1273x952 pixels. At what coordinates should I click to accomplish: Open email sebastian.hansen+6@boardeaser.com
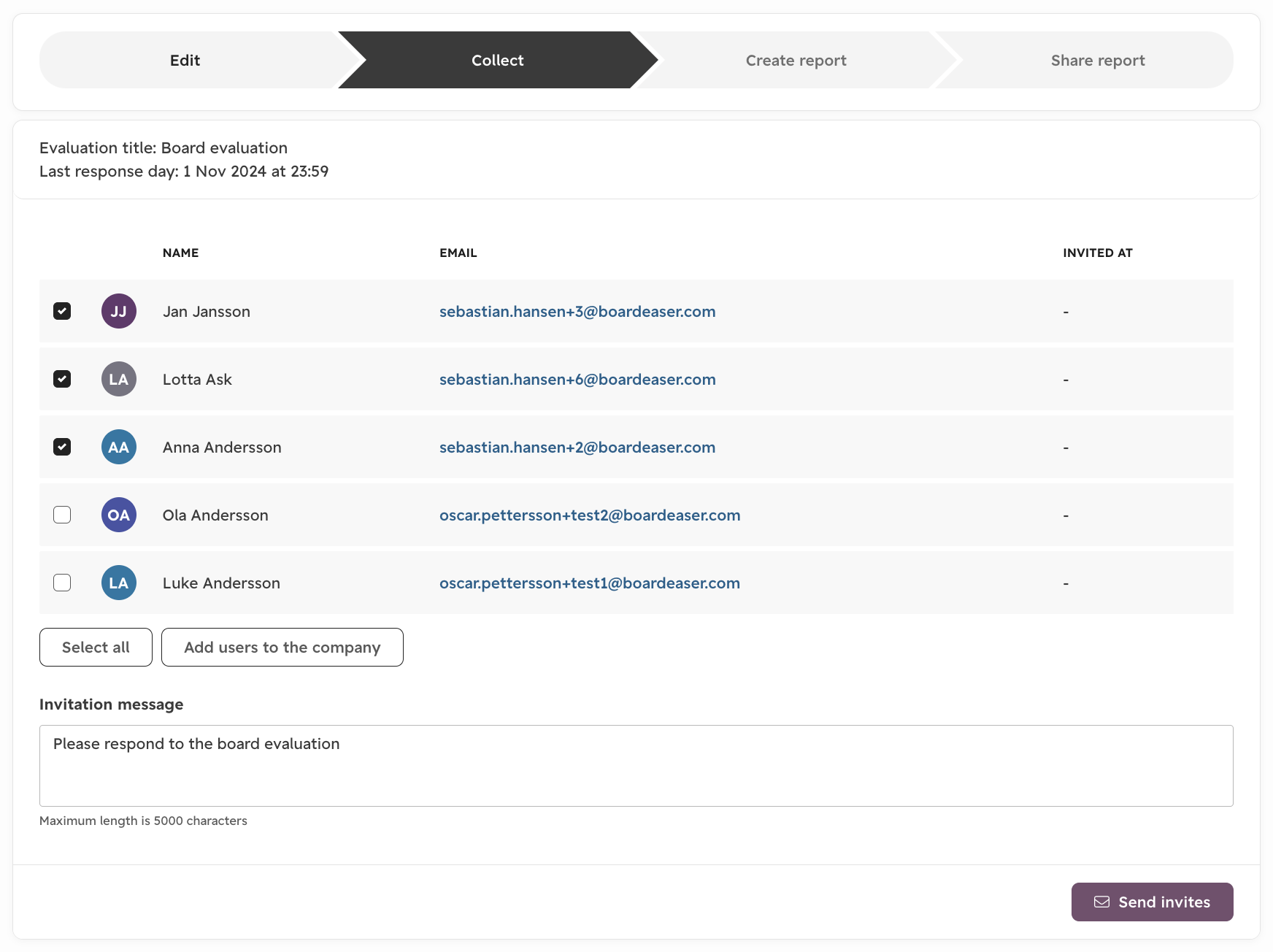[577, 379]
